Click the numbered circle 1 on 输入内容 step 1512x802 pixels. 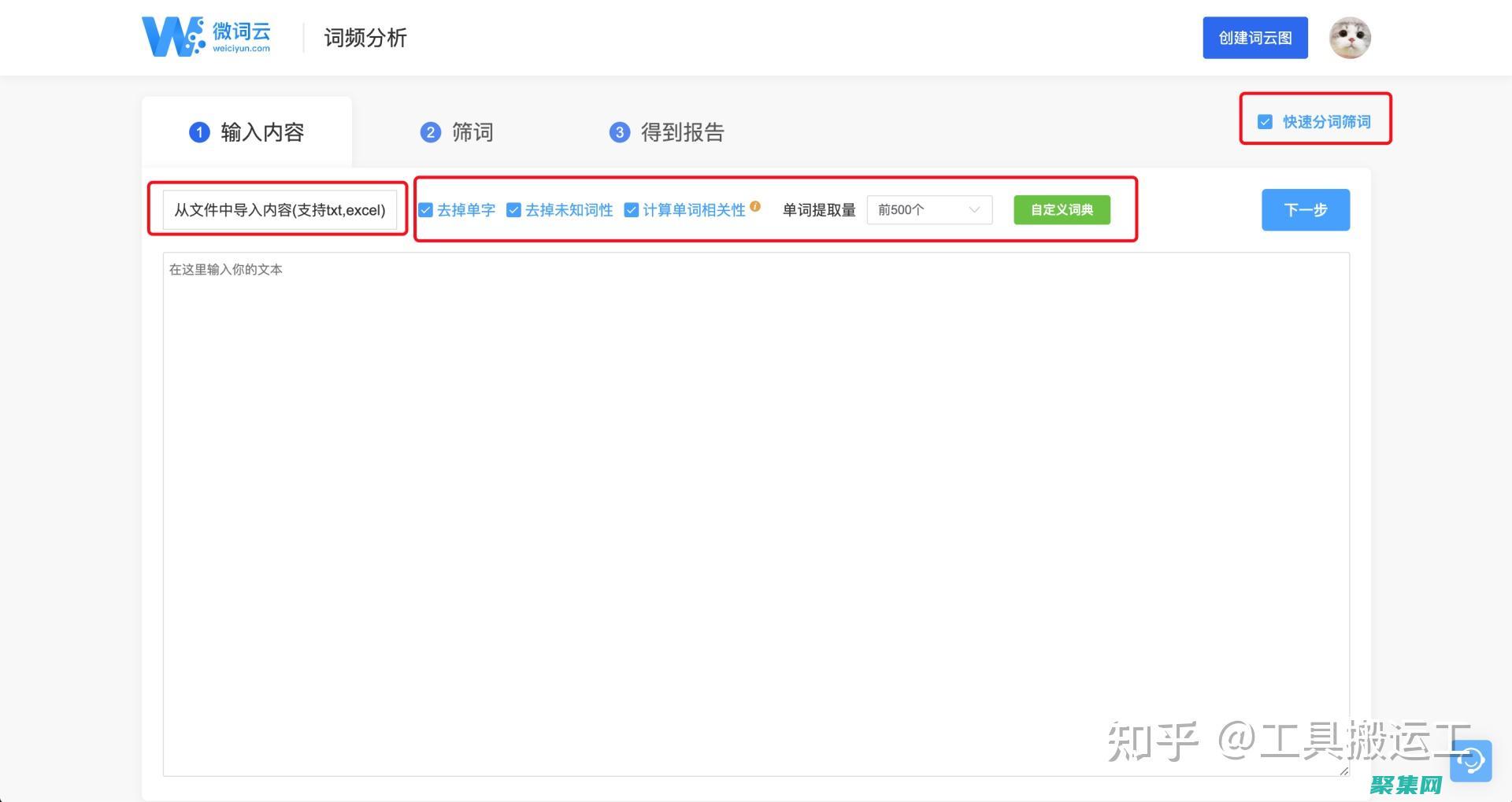[x=199, y=132]
